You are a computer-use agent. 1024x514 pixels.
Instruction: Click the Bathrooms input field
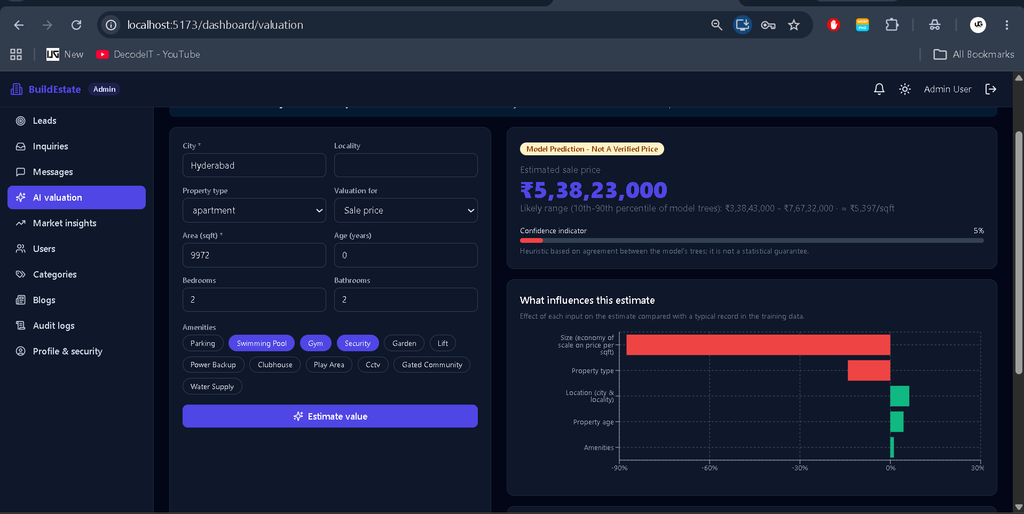(406, 300)
